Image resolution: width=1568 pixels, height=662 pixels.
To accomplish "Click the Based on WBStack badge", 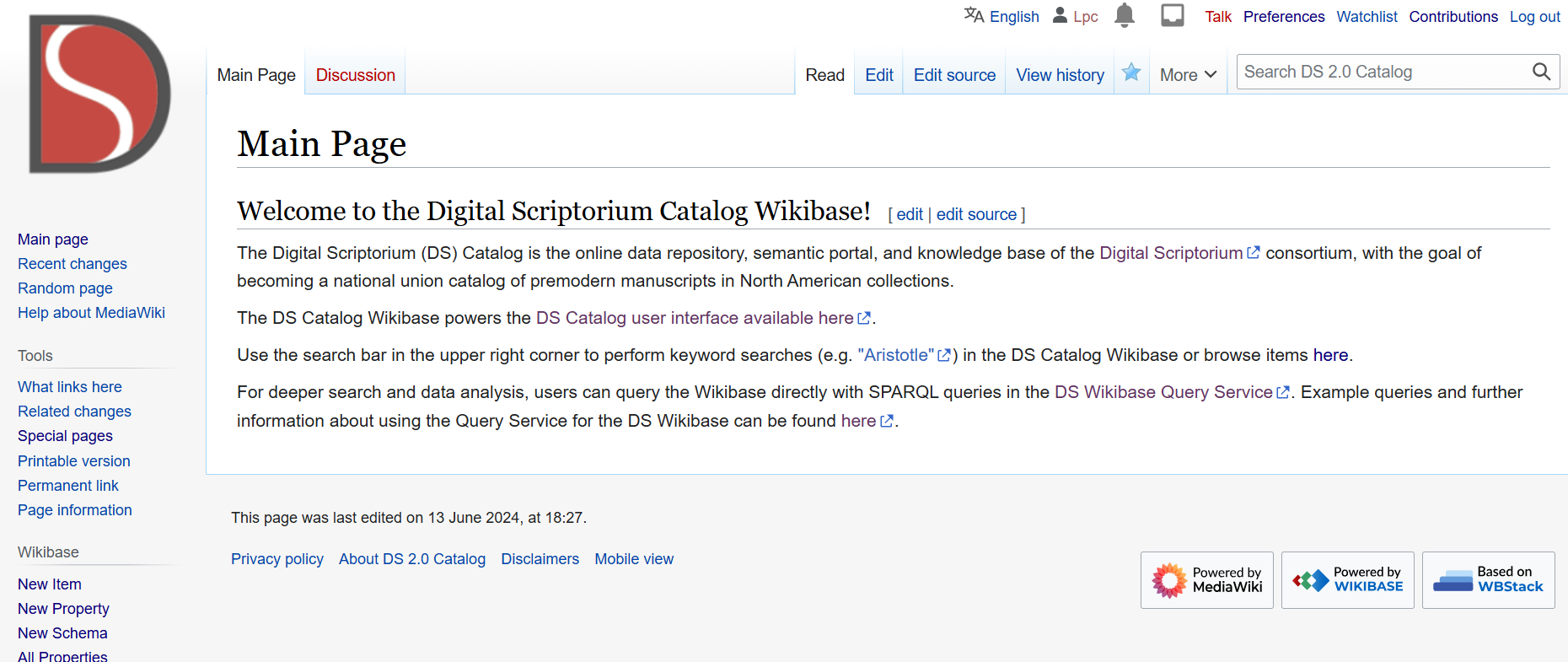I will pyautogui.click(x=1488, y=580).
